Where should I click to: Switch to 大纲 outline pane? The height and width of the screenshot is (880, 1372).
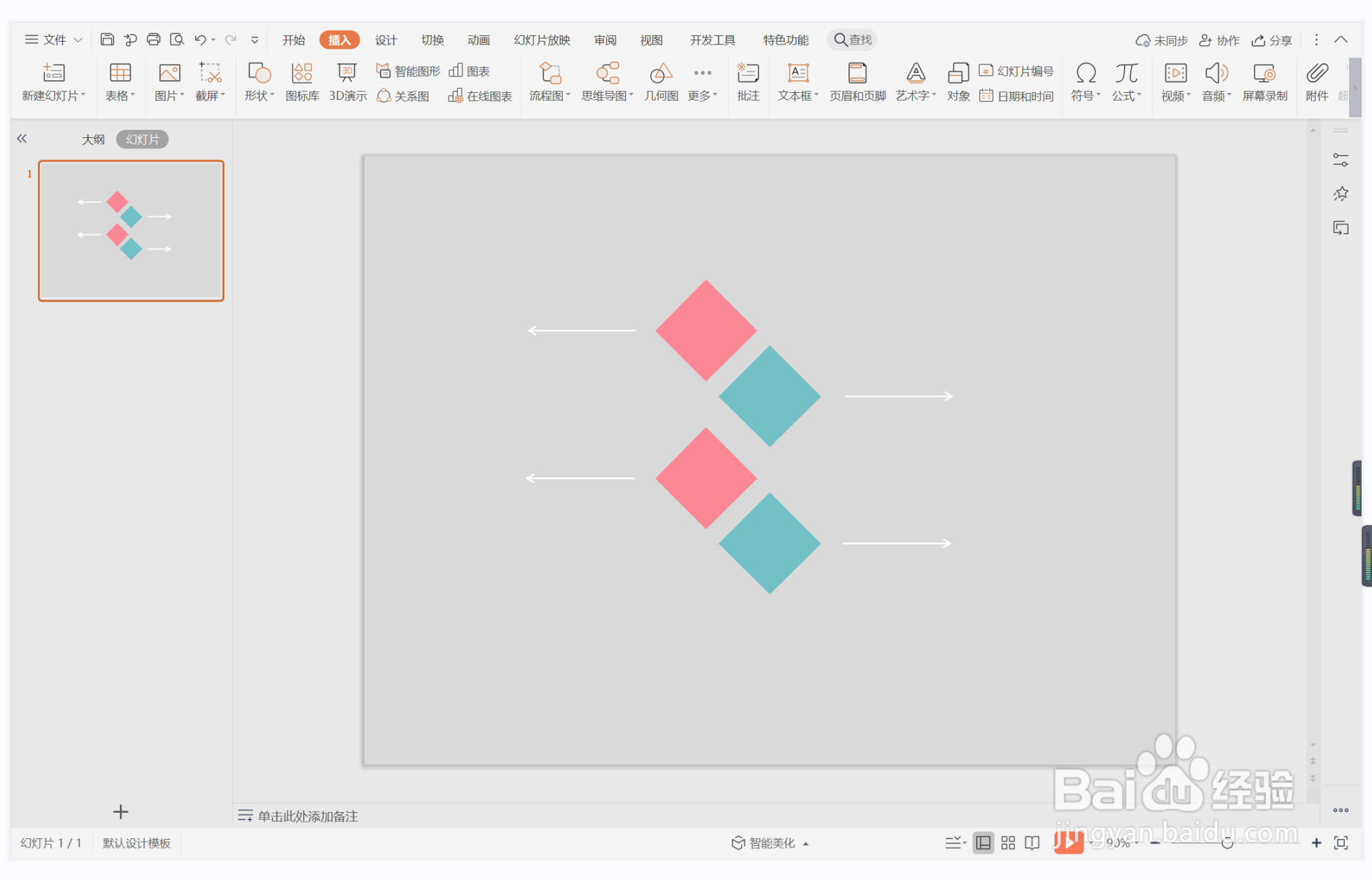(x=93, y=139)
